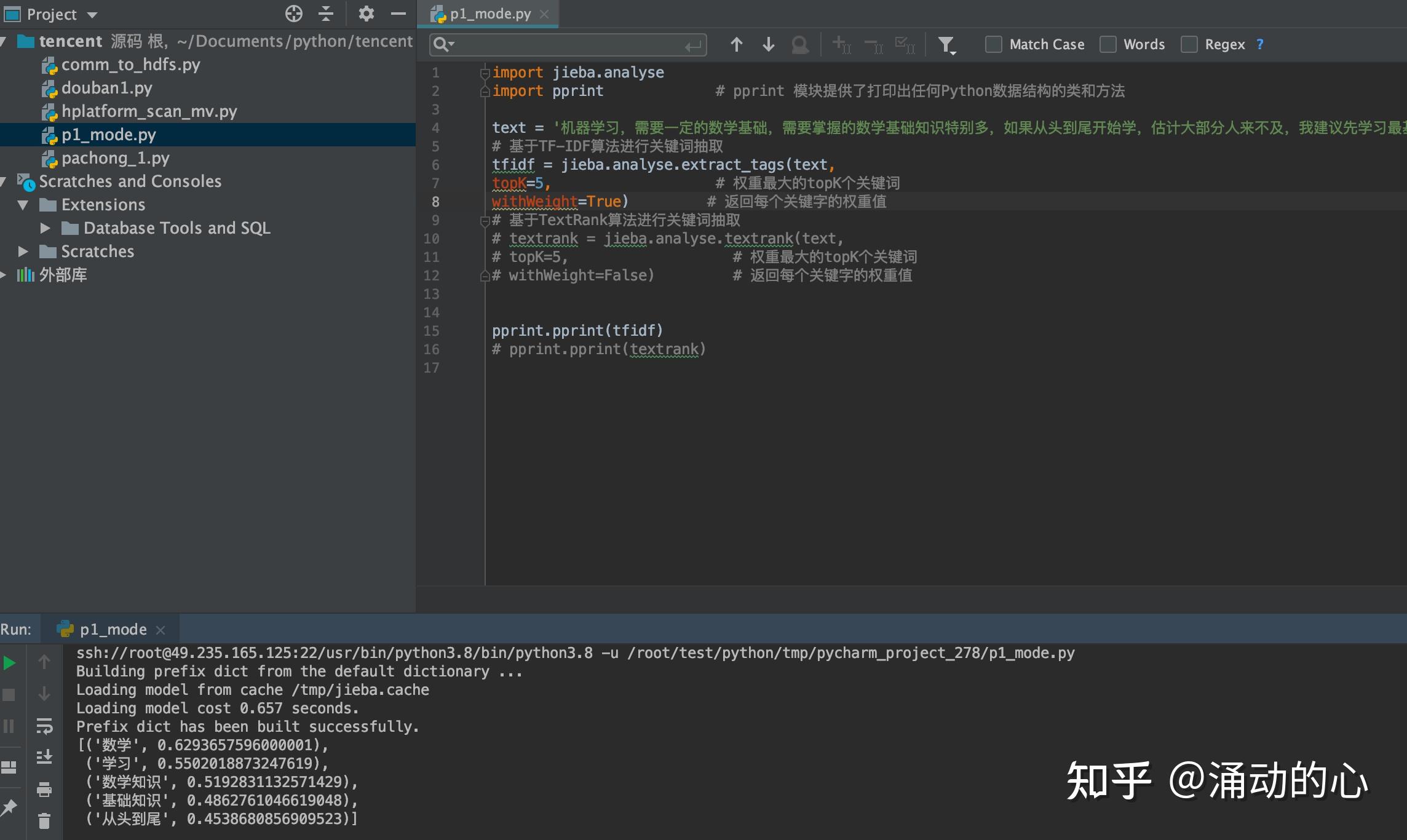
Task: Rerun the p1_mode script with green arrow
Action: tap(9, 663)
